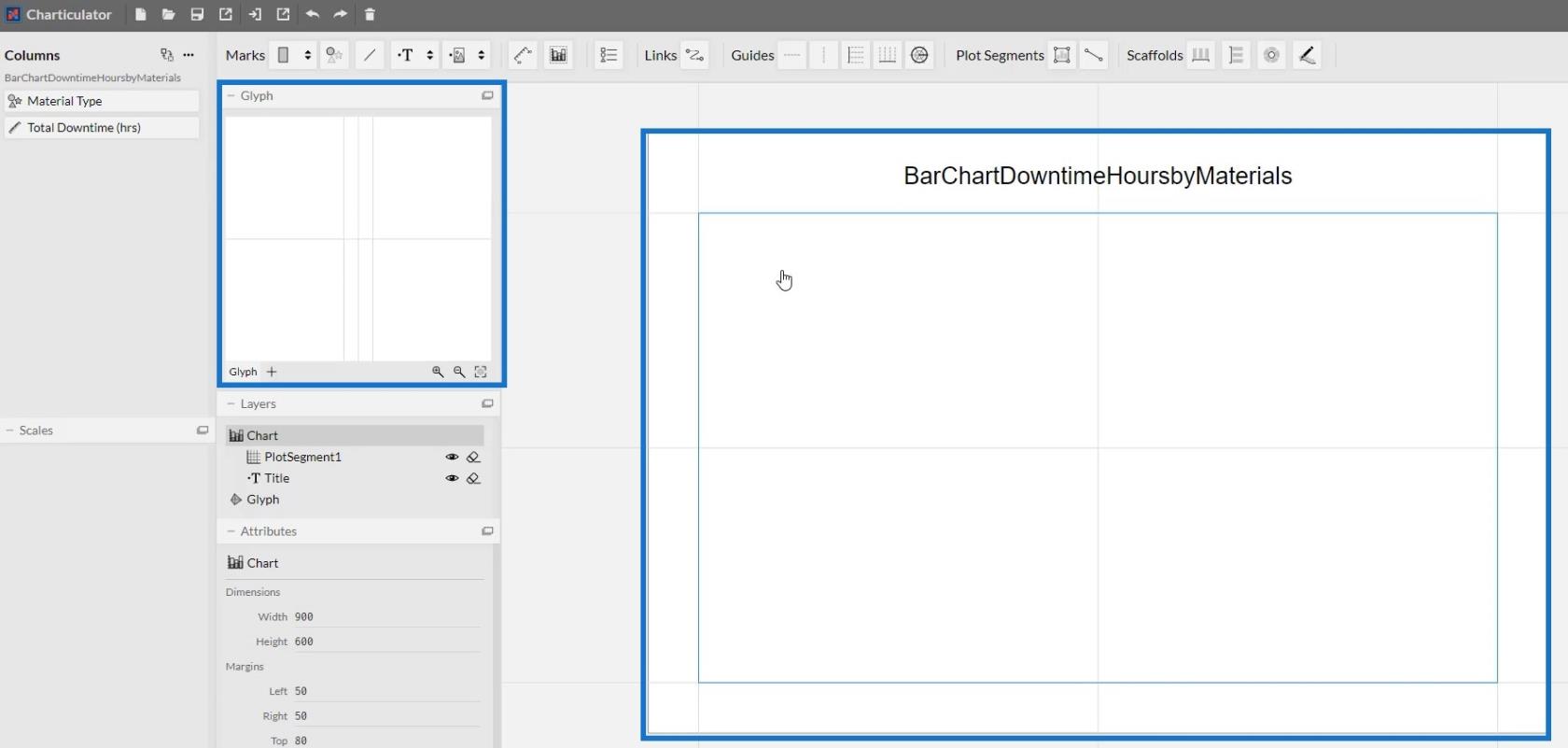Select the Links tool
The width and height of the screenshot is (1568, 748).
point(695,55)
